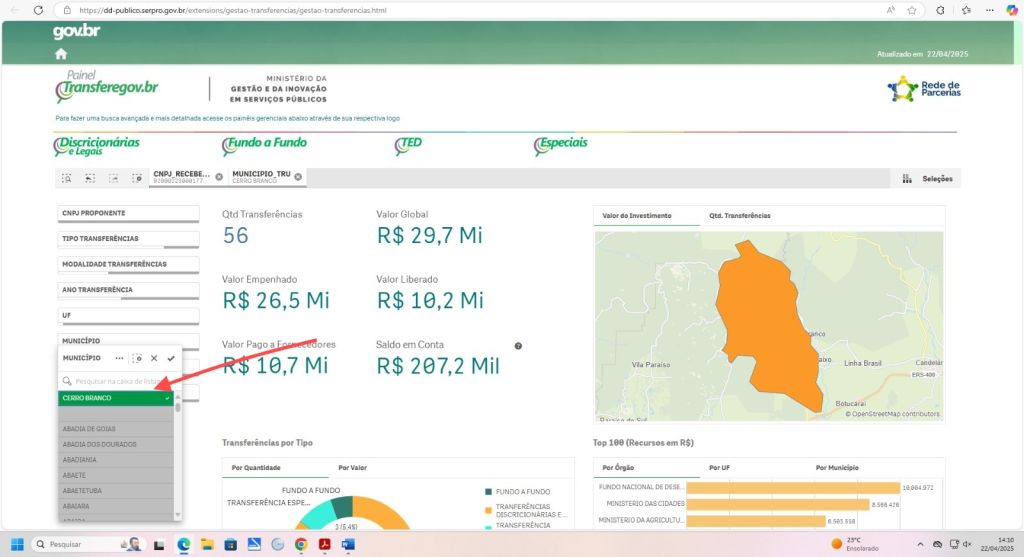Clear all selections icon in selection bar

[137, 178]
